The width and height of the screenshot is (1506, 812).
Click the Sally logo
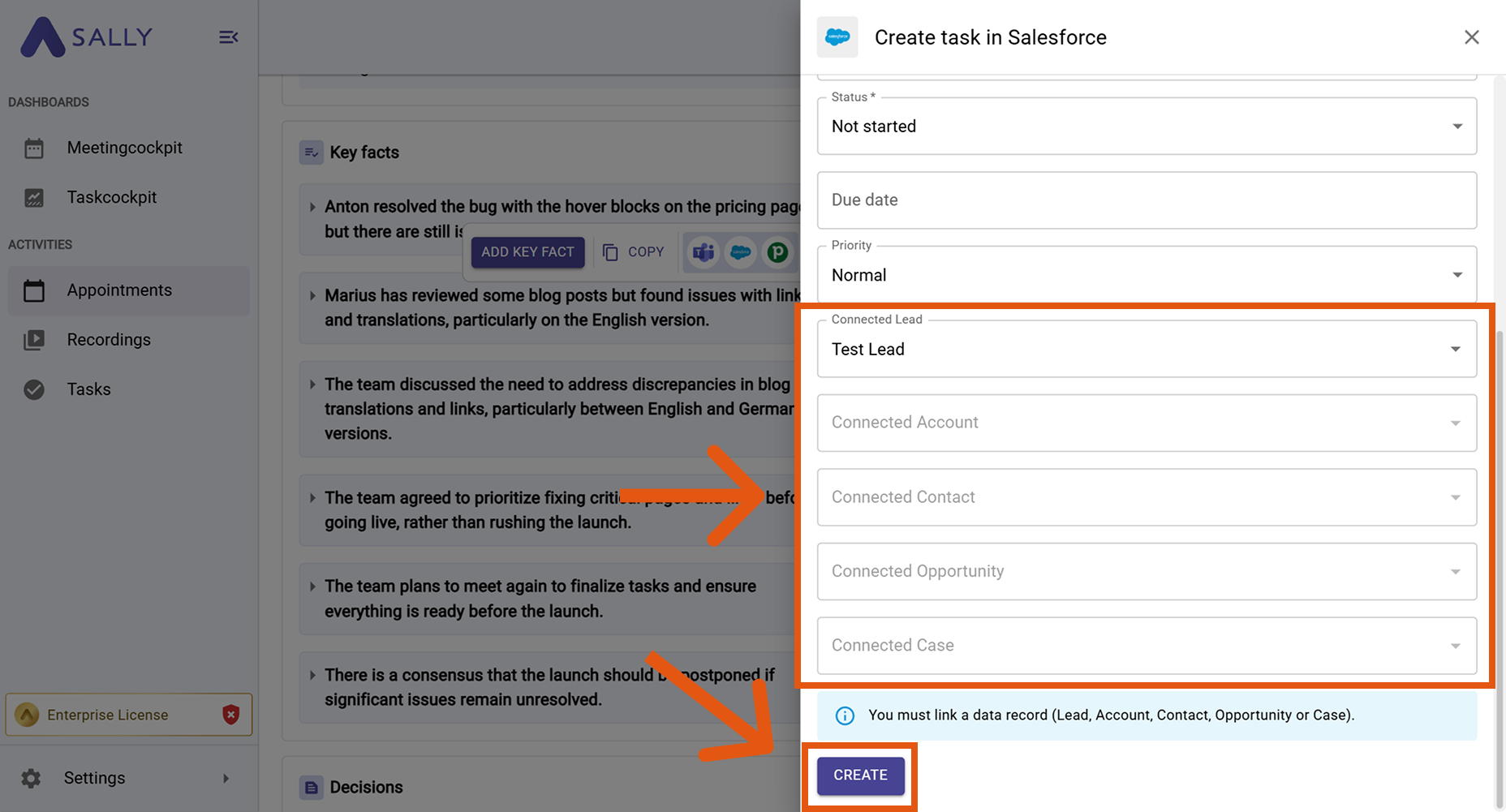click(x=86, y=37)
